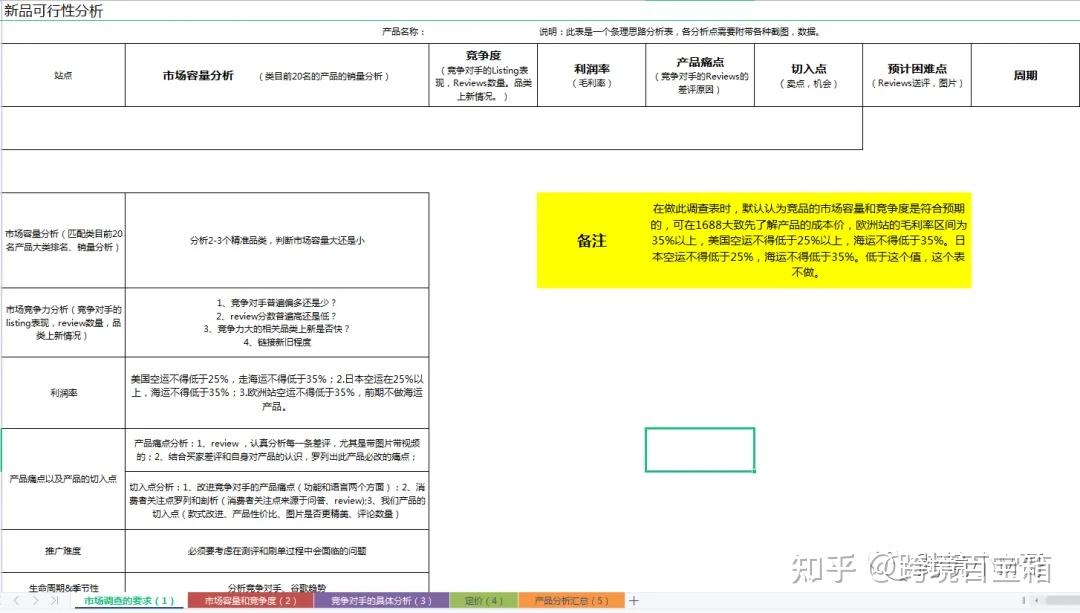Select the 站点 column header cell

point(61,74)
